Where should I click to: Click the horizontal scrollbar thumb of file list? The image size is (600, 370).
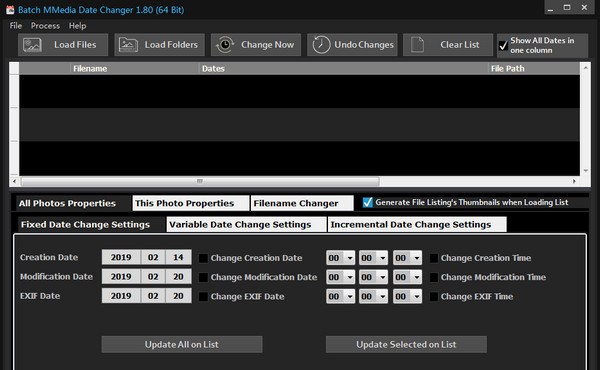200,181
